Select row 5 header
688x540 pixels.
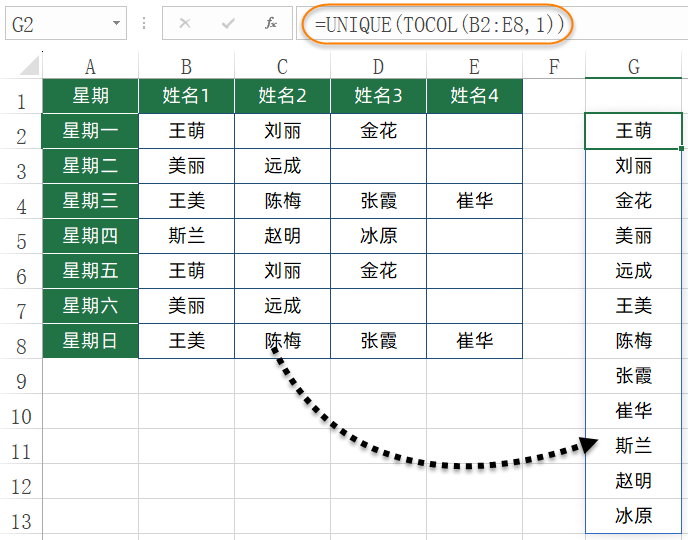click(20, 236)
